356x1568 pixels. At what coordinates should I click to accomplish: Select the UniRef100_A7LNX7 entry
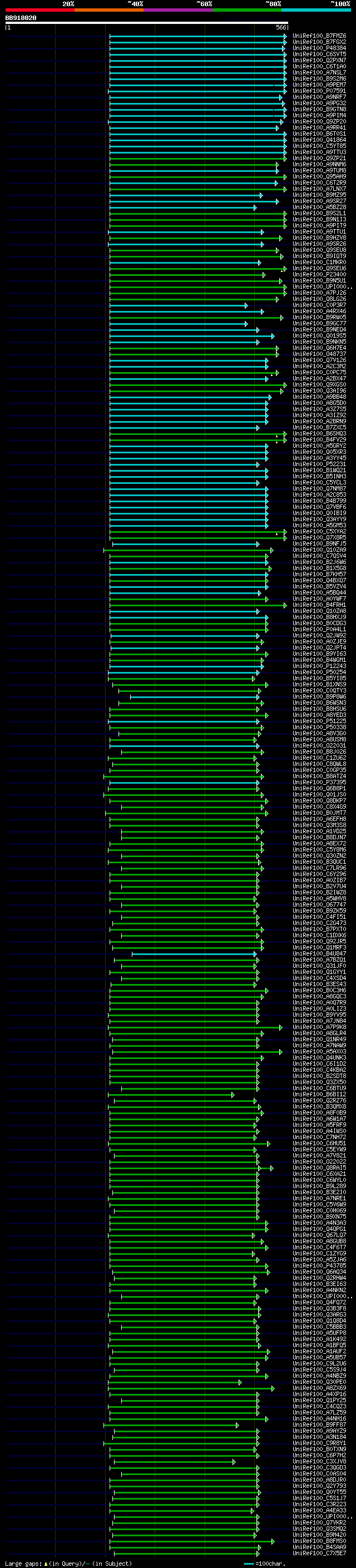coord(319,189)
